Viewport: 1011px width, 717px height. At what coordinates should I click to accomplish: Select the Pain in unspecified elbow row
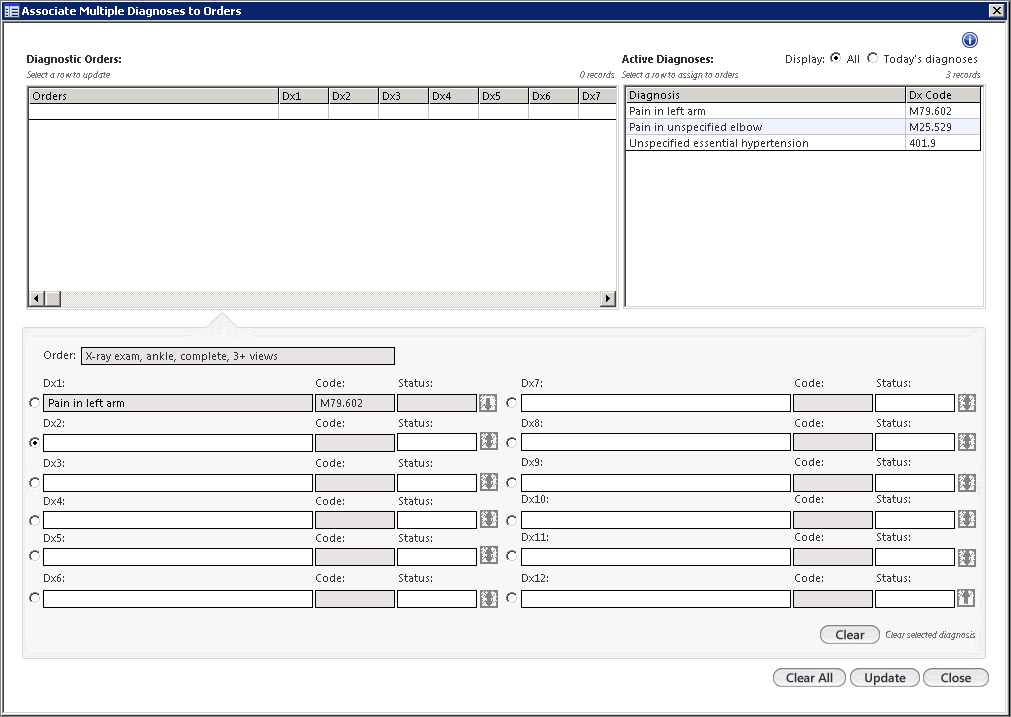803,127
